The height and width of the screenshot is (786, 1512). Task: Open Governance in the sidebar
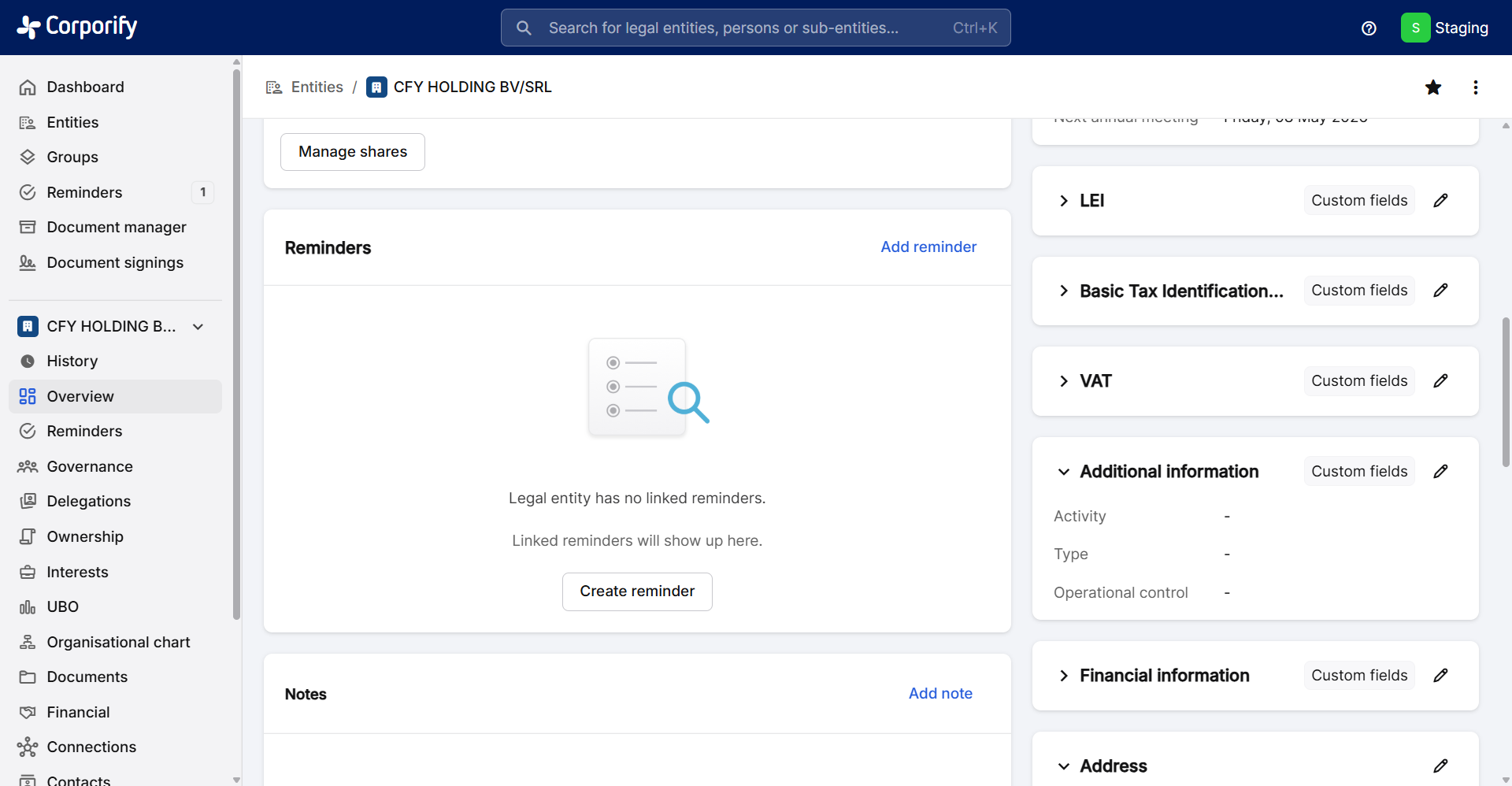point(89,466)
